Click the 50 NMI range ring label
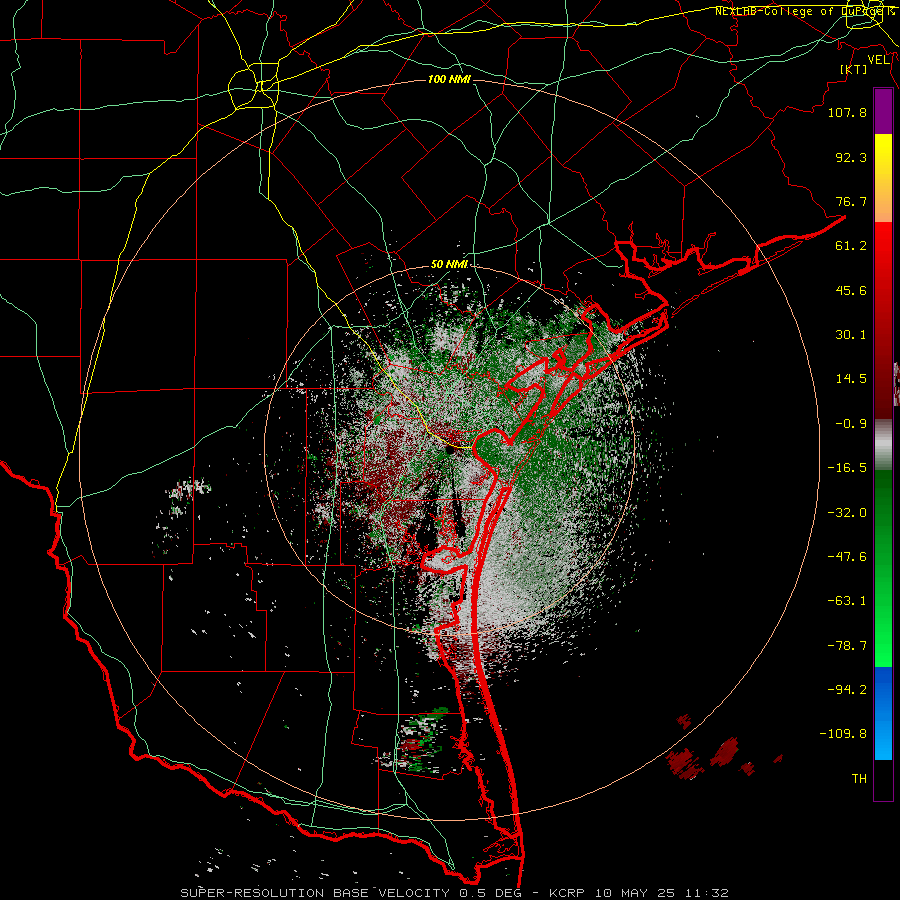The width and height of the screenshot is (900, 900). click(449, 264)
